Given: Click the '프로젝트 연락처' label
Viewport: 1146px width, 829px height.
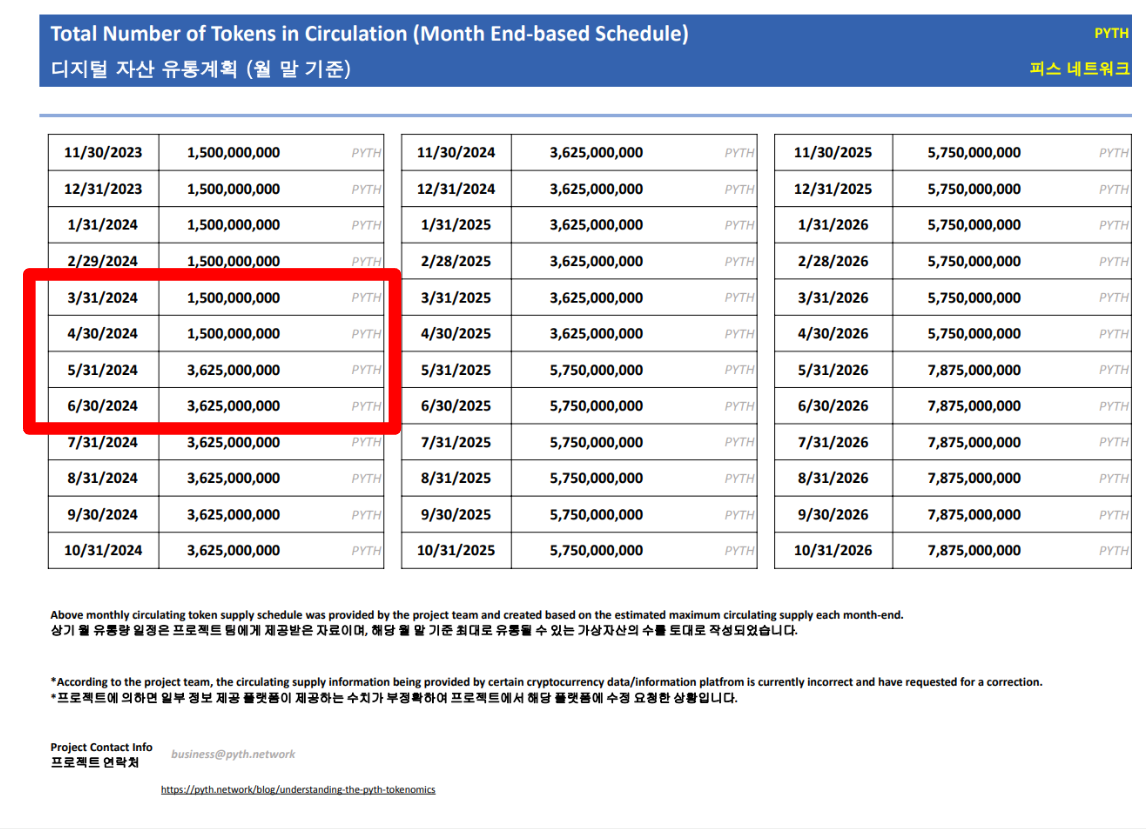Looking at the screenshot, I should tap(94, 762).
